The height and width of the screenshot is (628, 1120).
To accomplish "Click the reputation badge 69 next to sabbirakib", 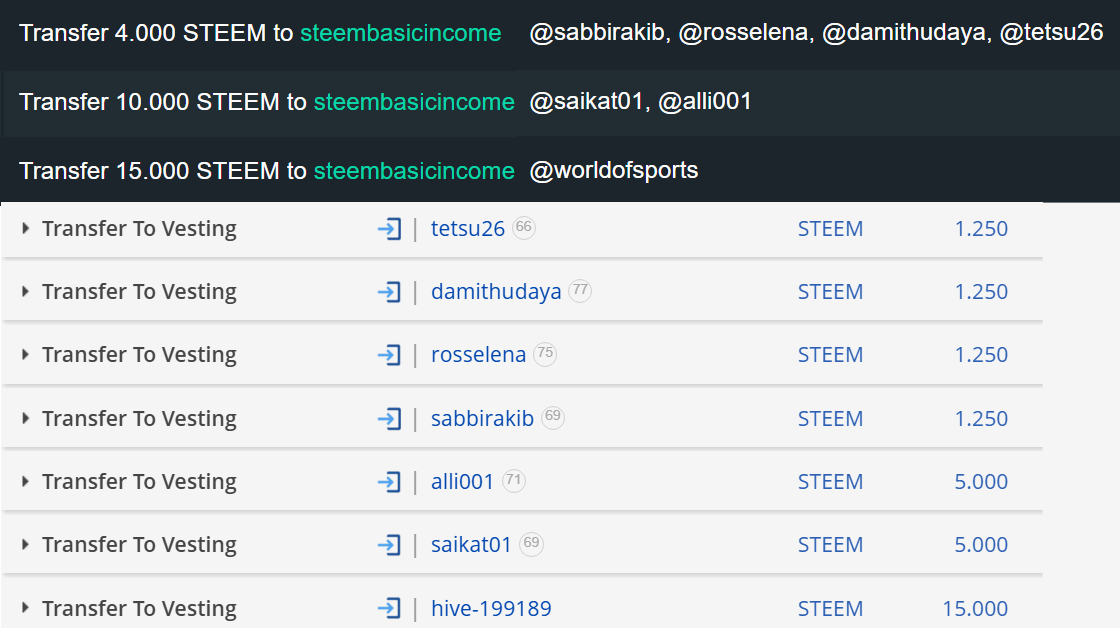I will point(553,417).
